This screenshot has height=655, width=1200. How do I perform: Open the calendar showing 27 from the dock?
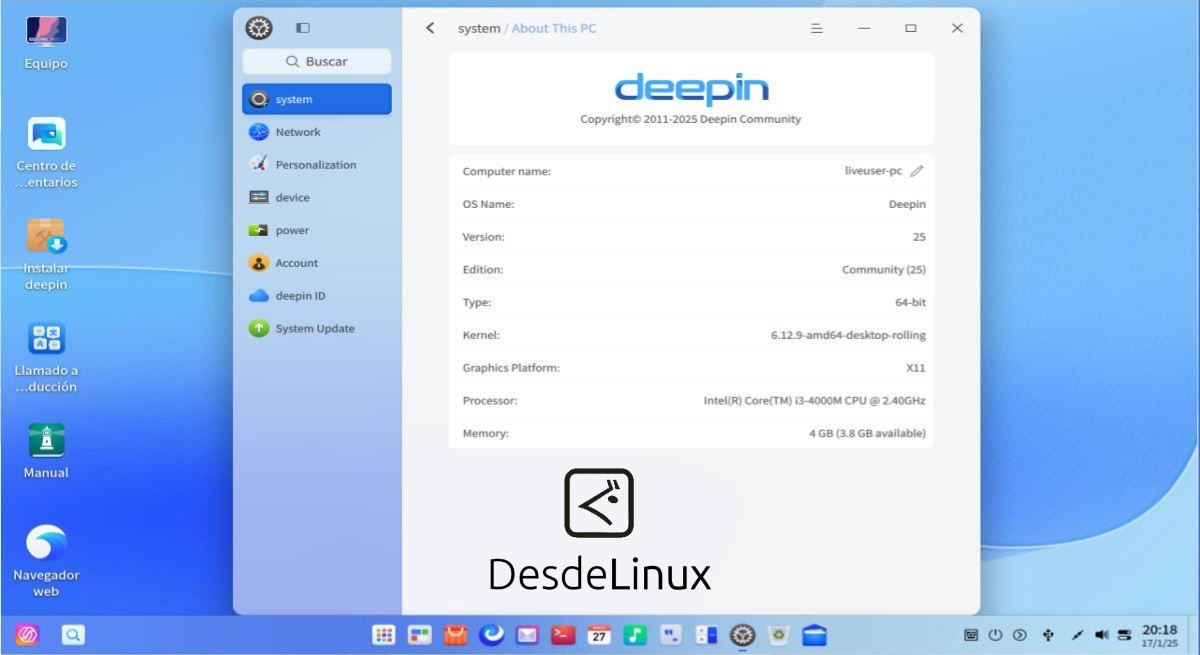coord(598,634)
